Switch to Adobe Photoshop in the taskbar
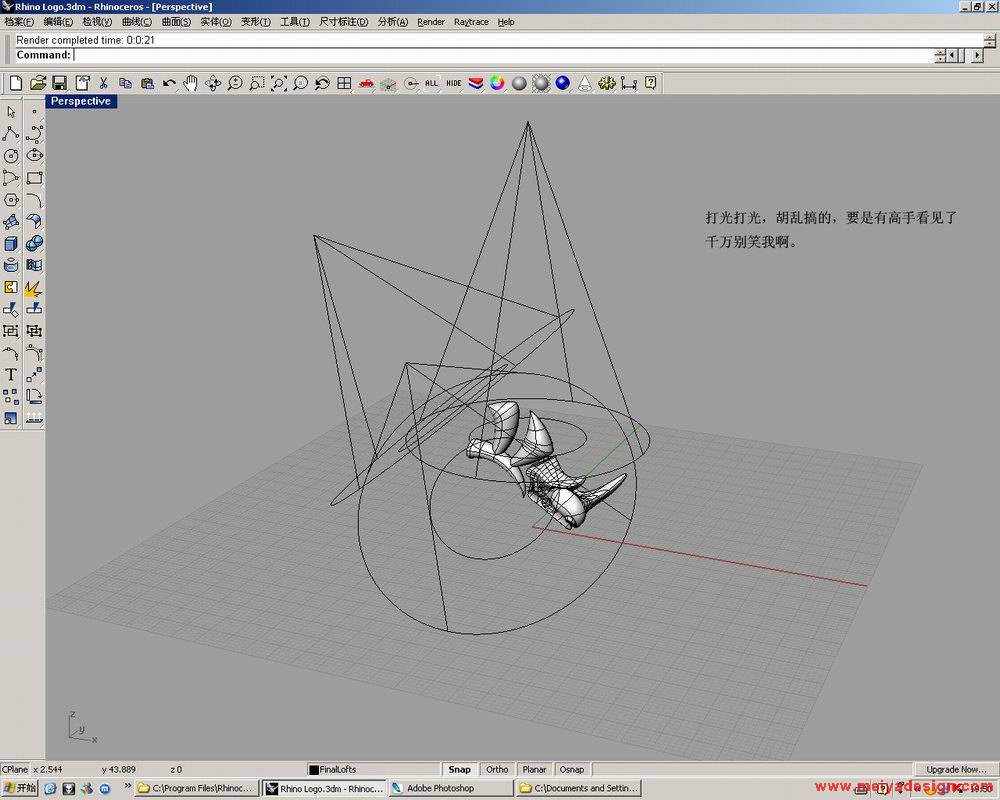Viewport: 1000px width, 800px height. [450, 788]
